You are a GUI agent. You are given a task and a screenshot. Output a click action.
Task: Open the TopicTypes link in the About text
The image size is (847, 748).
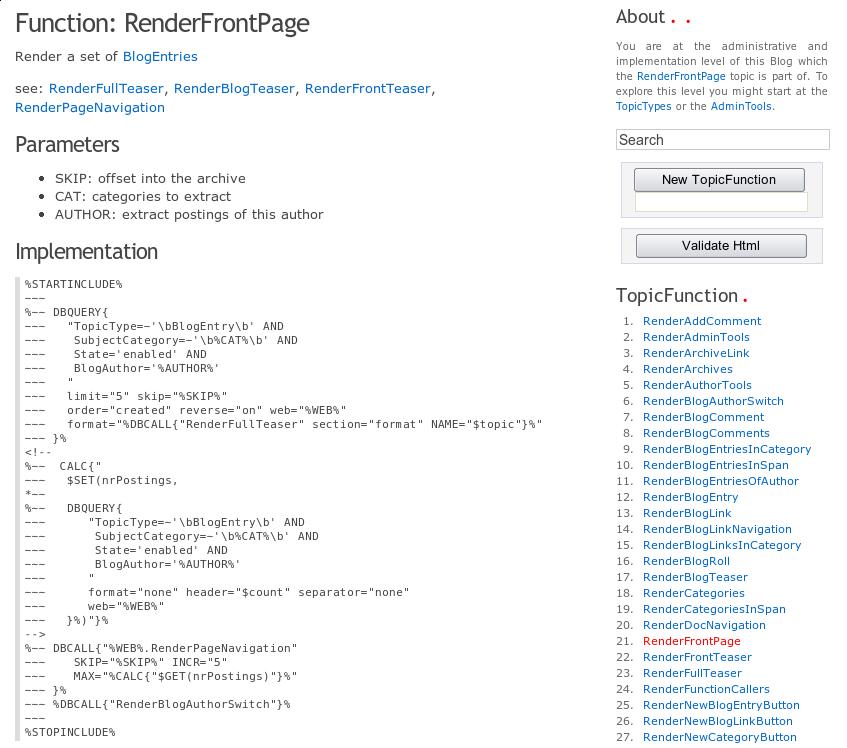point(643,106)
